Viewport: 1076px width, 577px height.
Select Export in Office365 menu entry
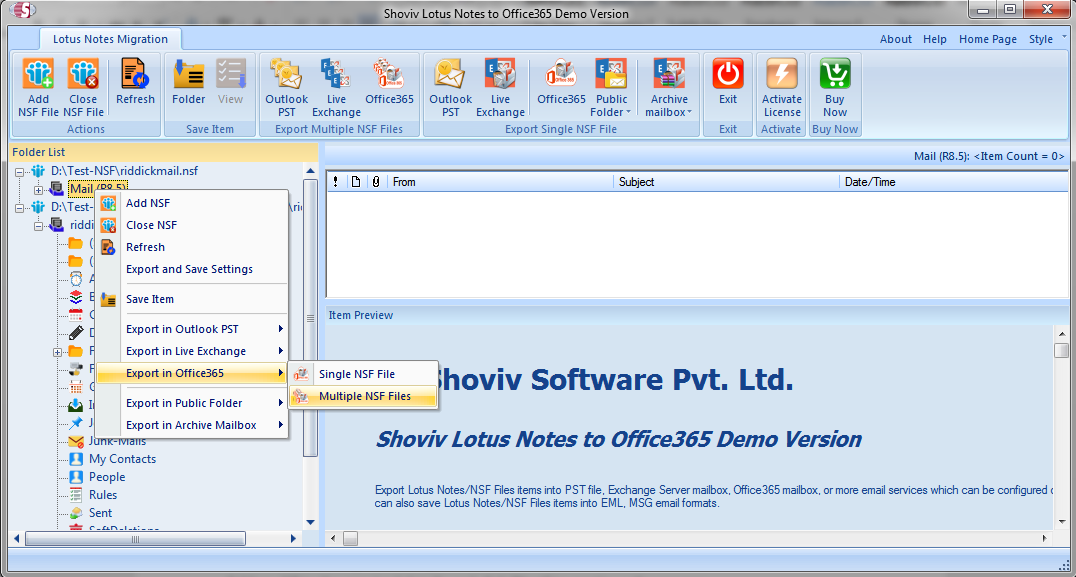pos(191,373)
